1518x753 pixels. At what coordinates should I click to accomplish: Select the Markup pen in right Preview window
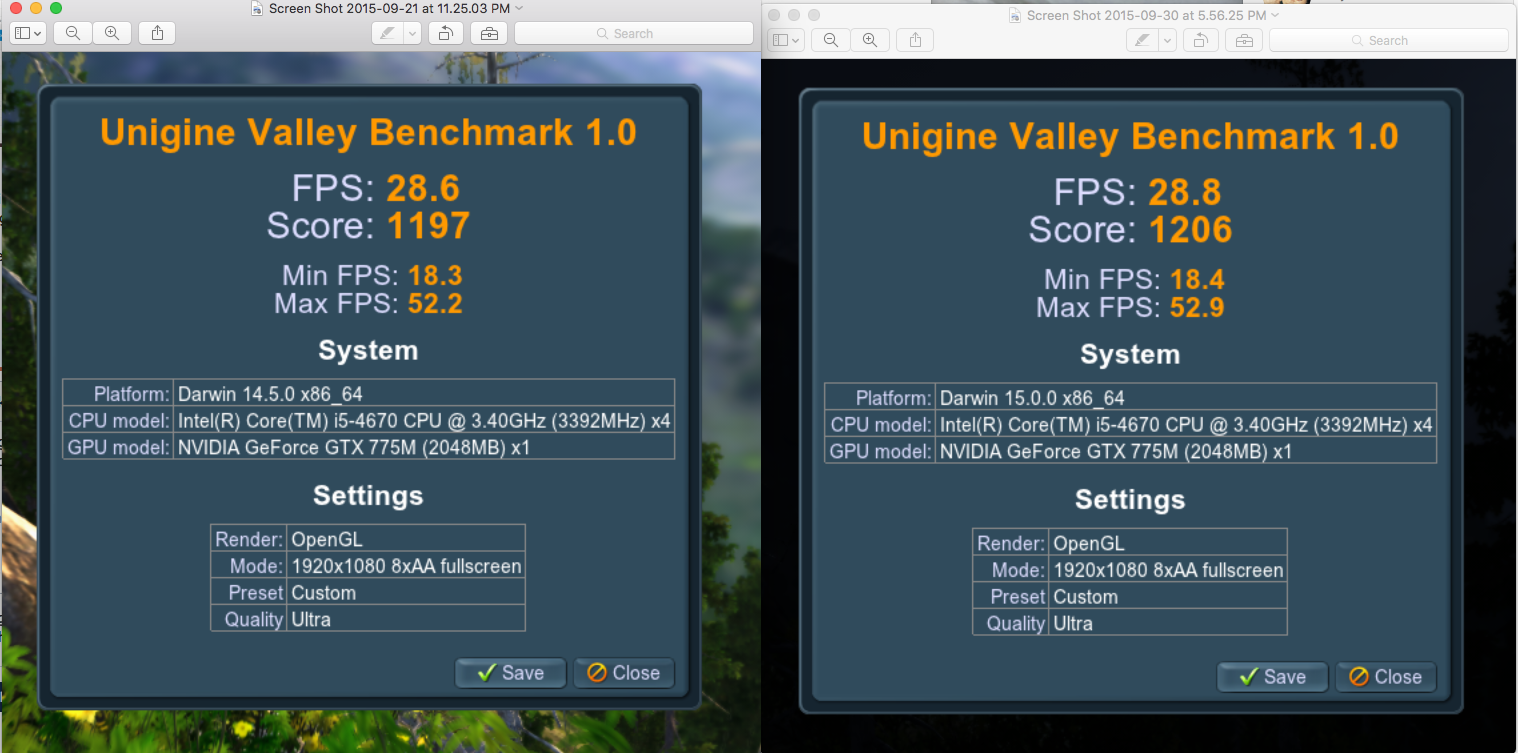[x=1142, y=40]
